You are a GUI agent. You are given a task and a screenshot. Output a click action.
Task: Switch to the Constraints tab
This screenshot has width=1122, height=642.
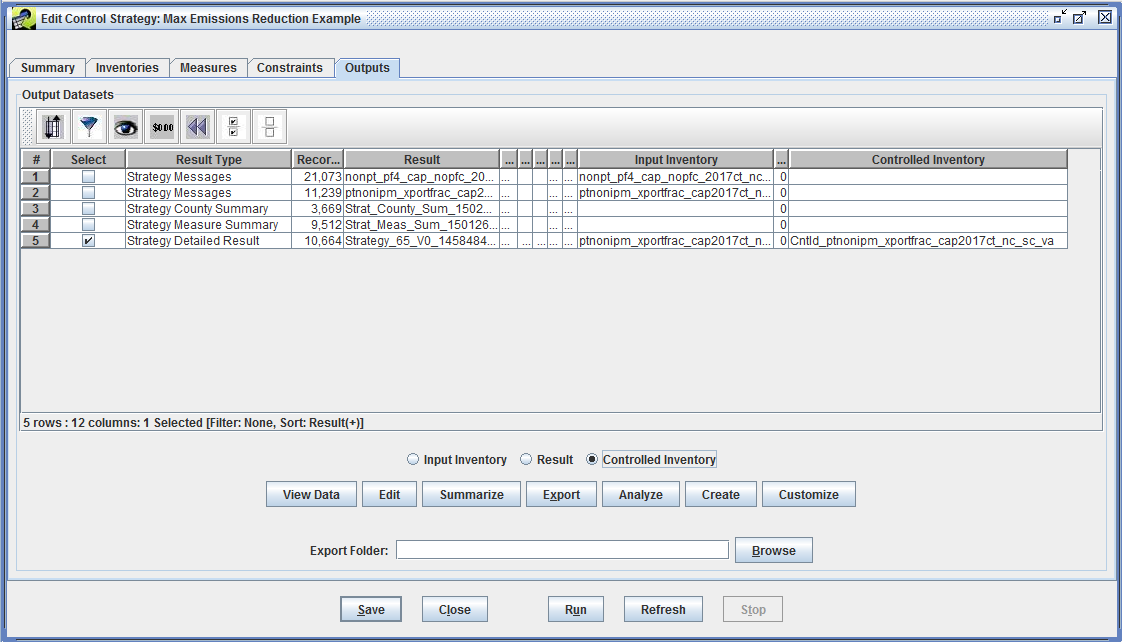pos(290,68)
